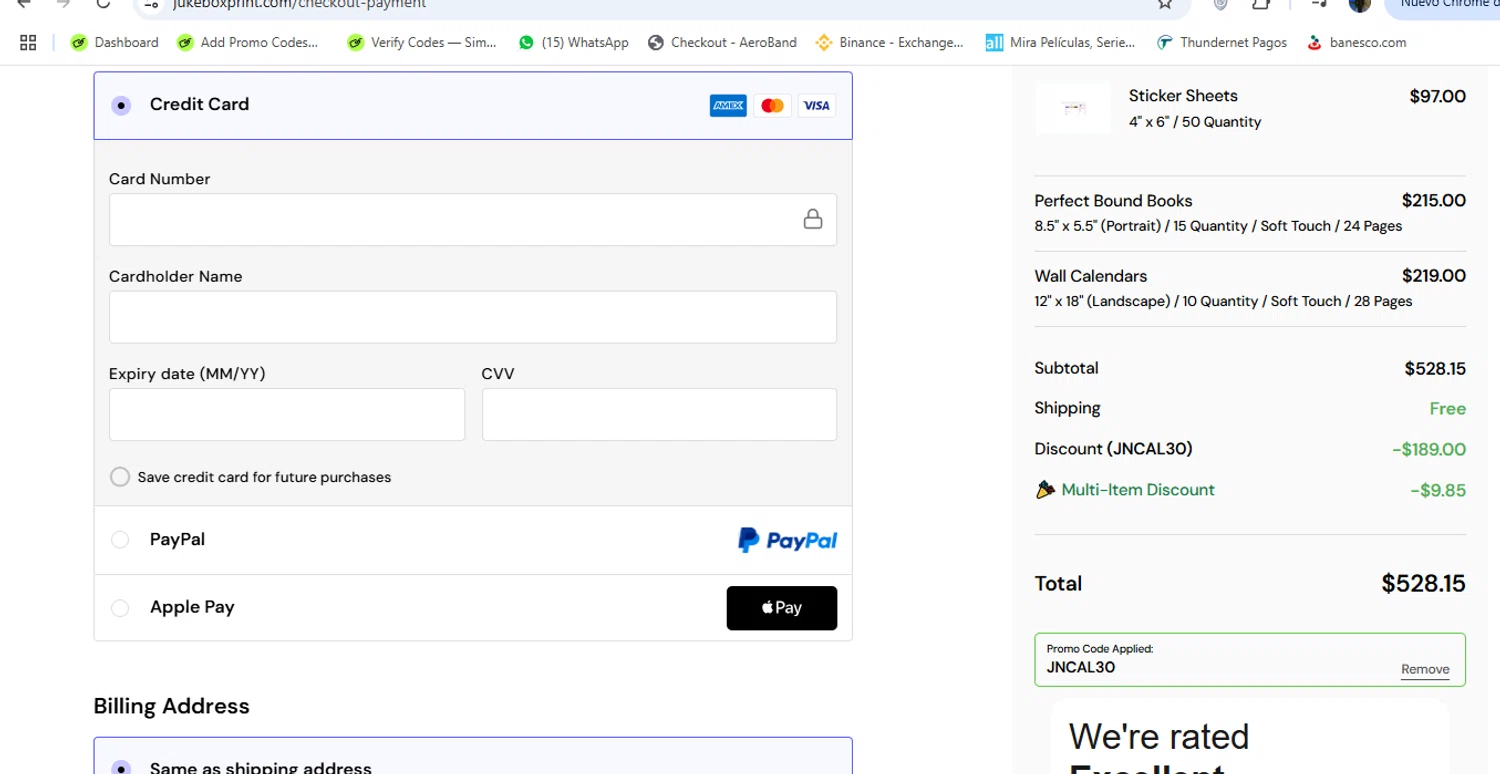Open the Checkout - AeroBand bookmark
The width and height of the screenshot is (1500, 774).
click(722, 42)
